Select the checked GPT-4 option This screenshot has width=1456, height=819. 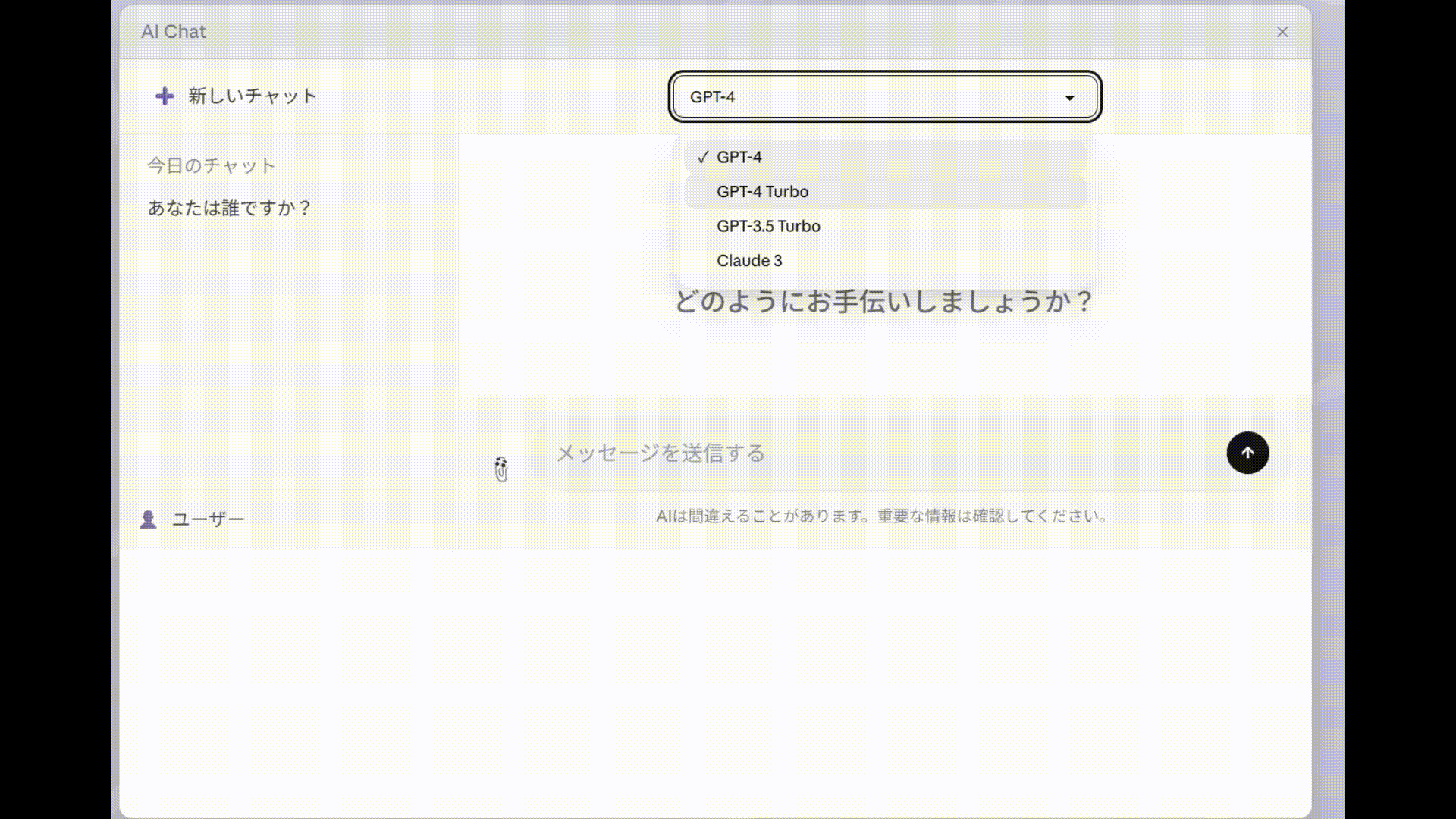click(739, 157)
